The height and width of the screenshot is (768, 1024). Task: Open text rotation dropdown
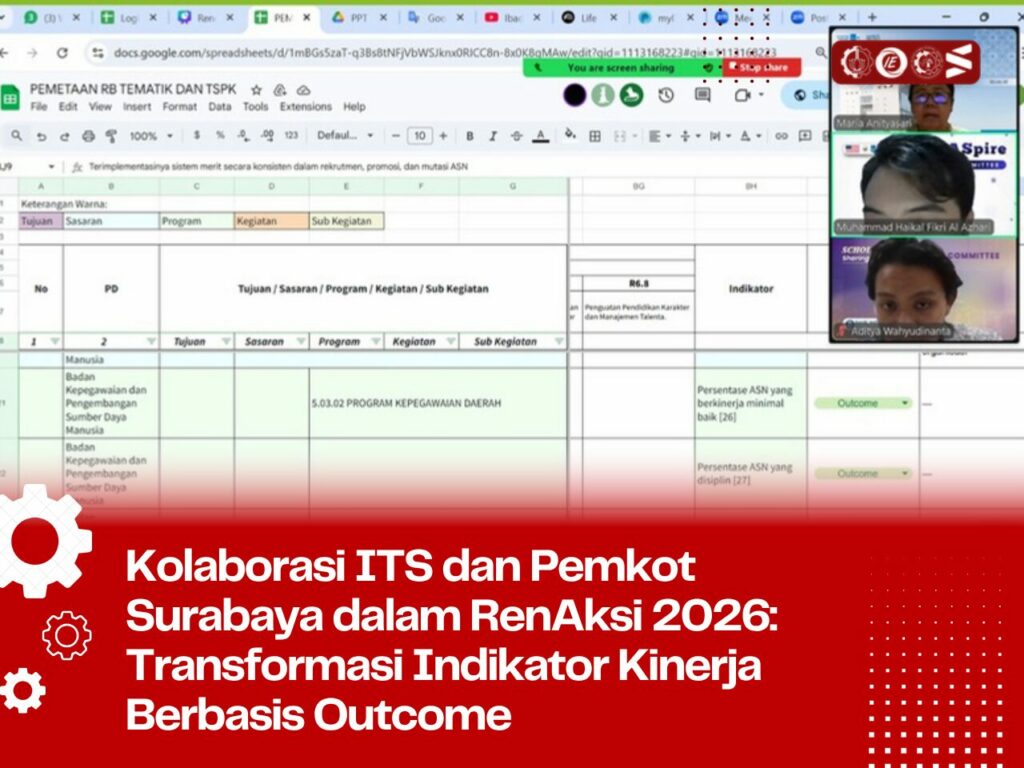pos(750,136)
